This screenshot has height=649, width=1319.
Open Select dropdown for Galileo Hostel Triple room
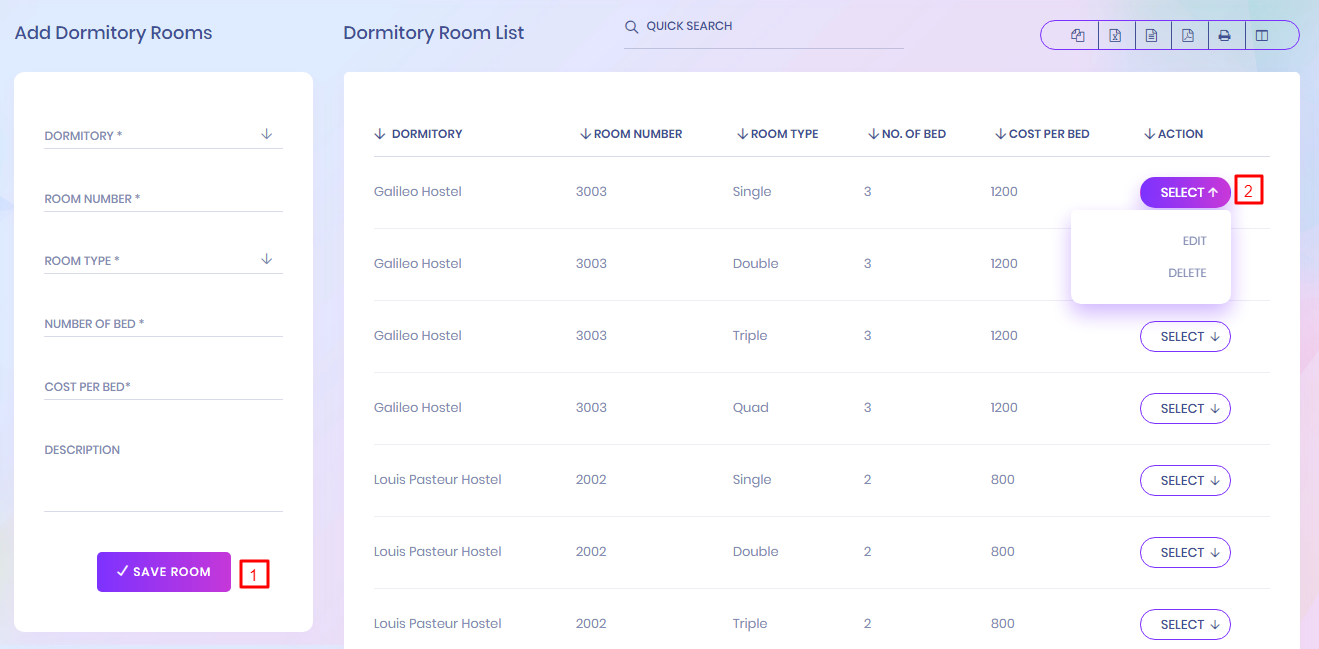pos(1185,337)
